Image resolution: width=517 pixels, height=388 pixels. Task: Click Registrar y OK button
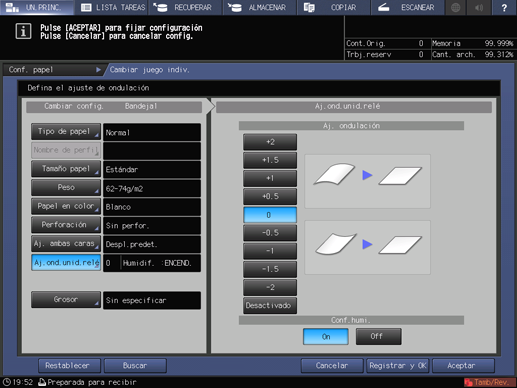coord(398,366)
